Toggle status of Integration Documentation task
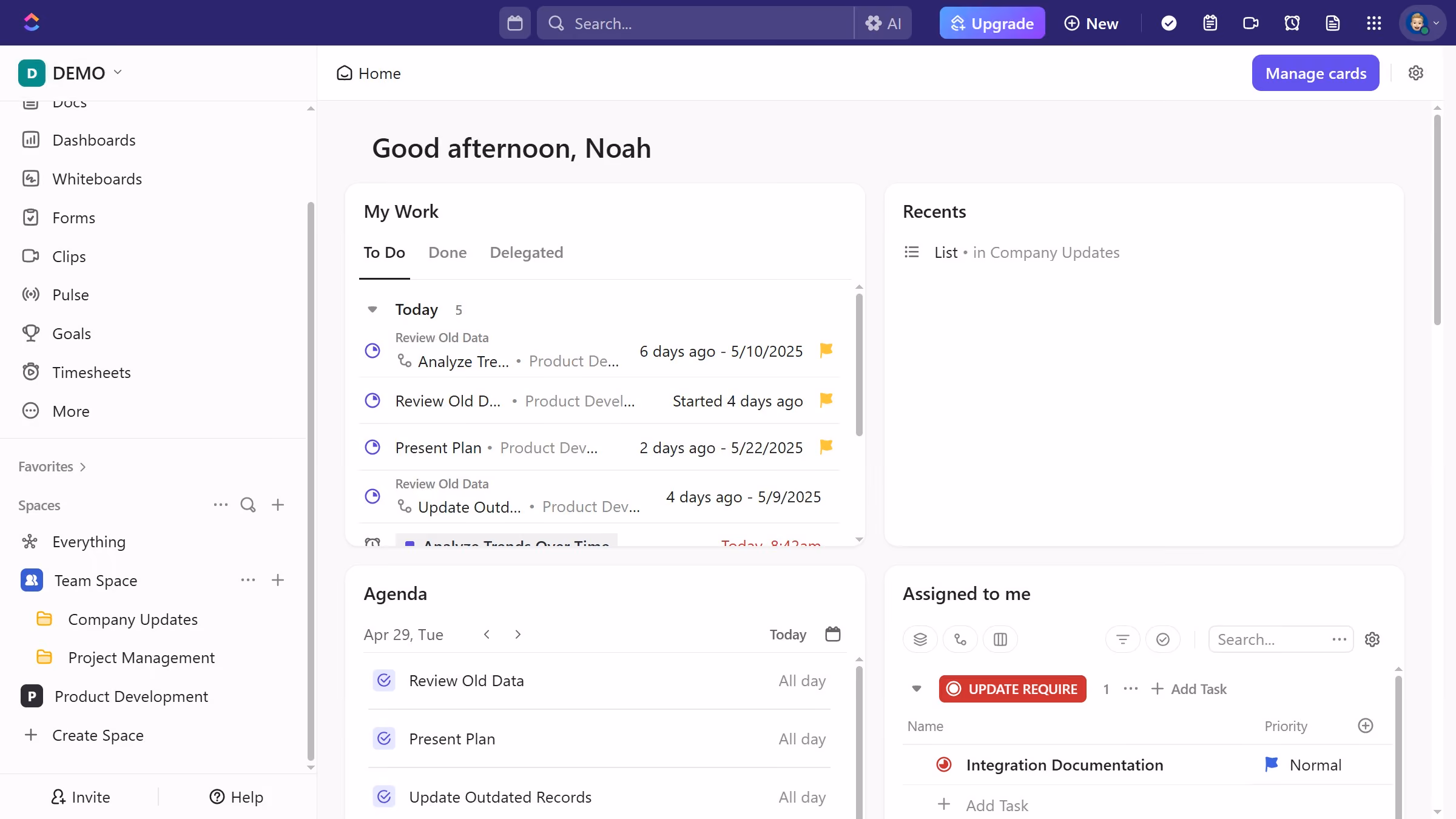The height and width of the screenshot is (819, 1456). point(944,764)
